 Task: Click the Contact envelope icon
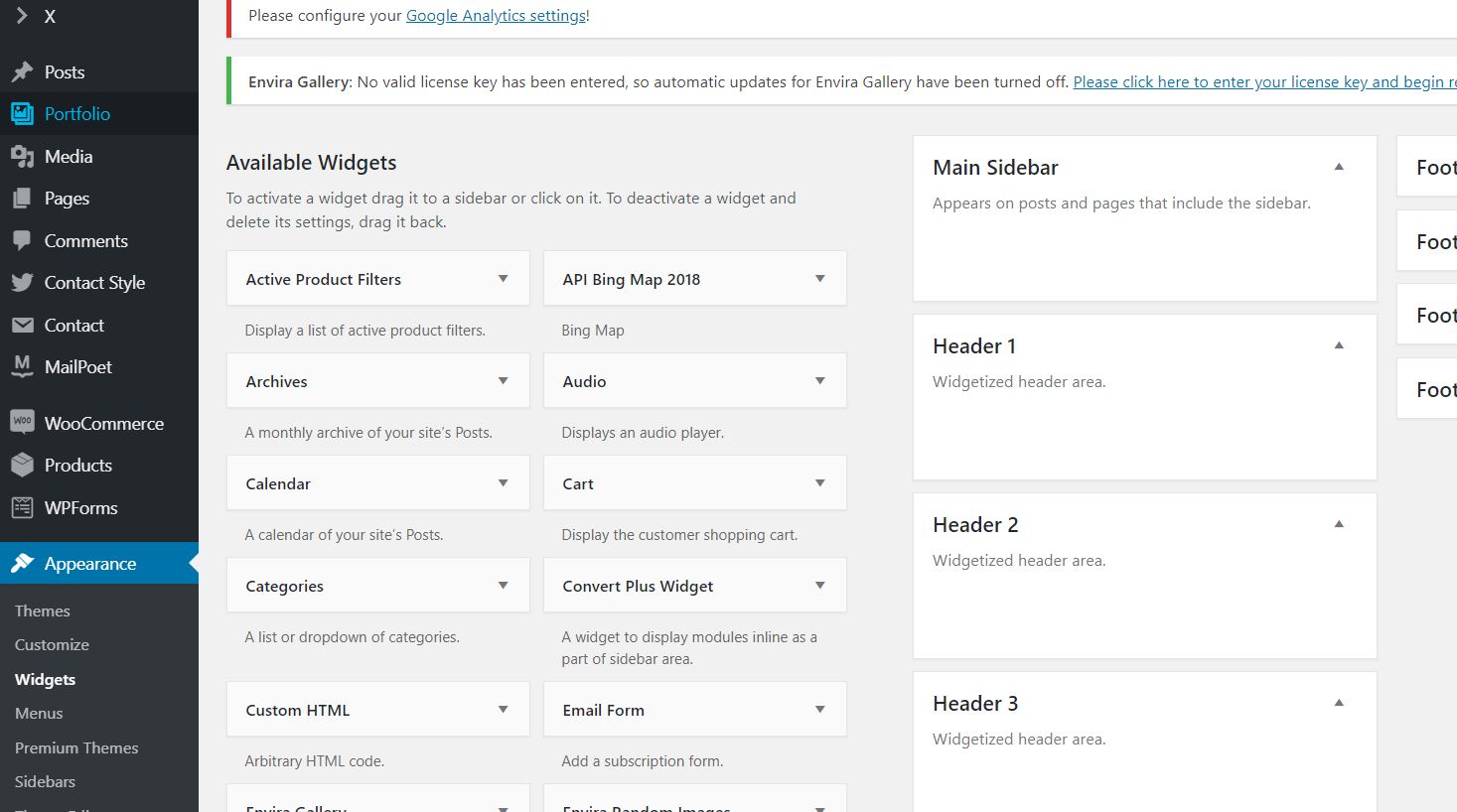(x=22, y=326)
